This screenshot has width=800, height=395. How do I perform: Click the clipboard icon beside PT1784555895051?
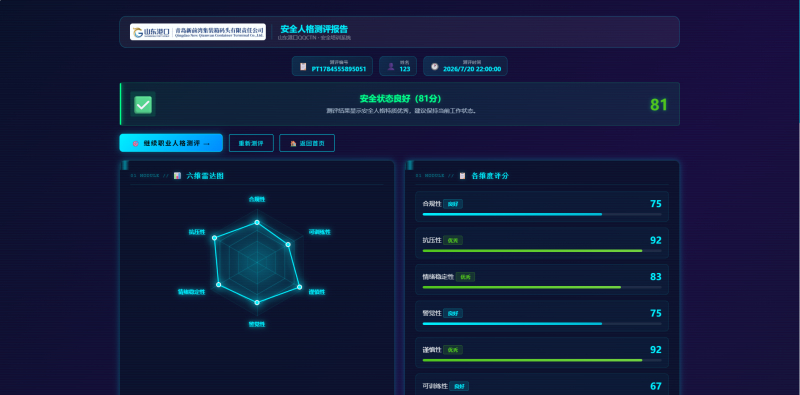coord(303,66)
